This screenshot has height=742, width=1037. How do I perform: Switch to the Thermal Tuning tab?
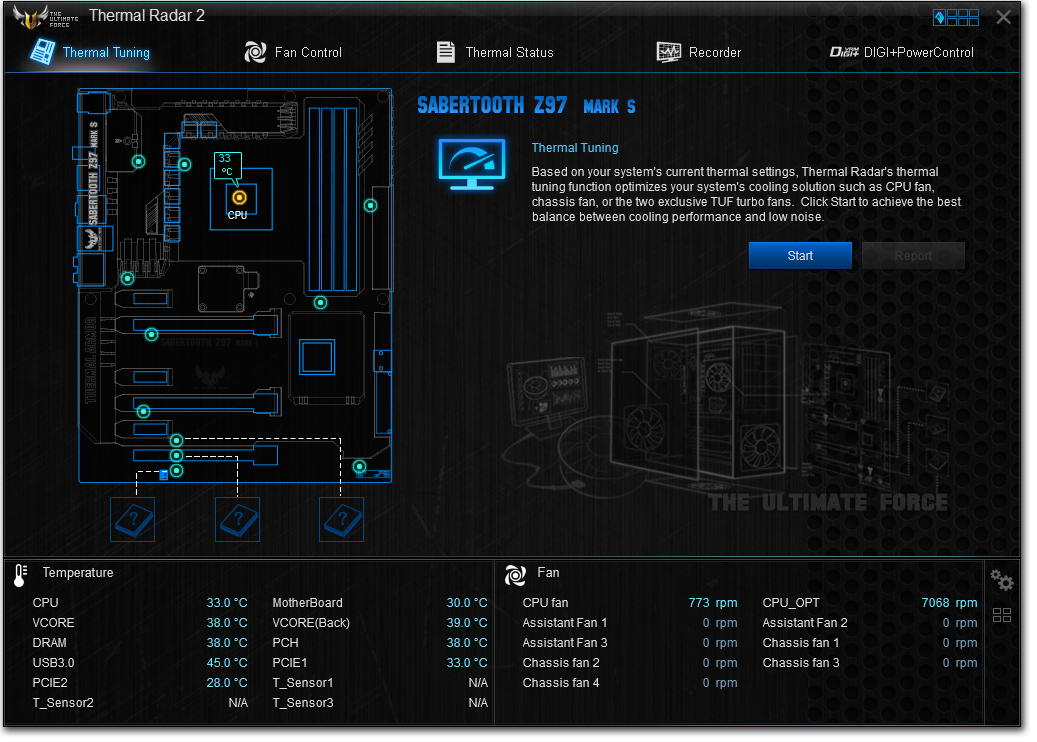pos(91,52)
